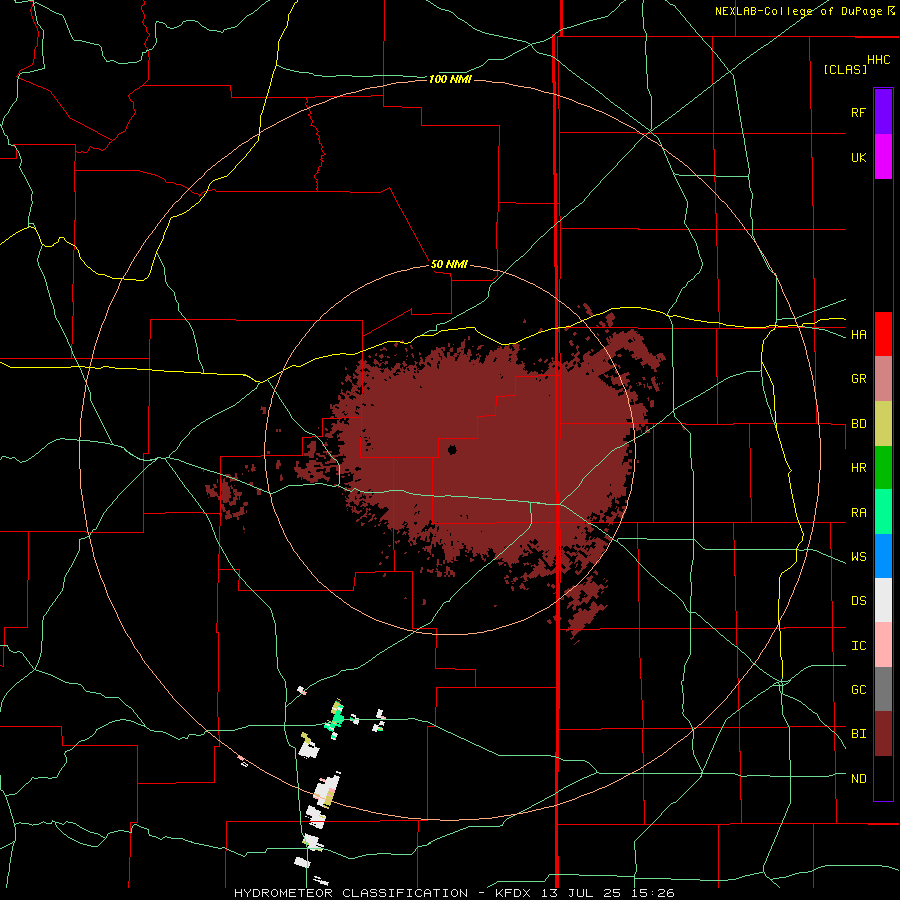Click the gray GC legend swatch
The image size is (900, 900).
(883, 689)
